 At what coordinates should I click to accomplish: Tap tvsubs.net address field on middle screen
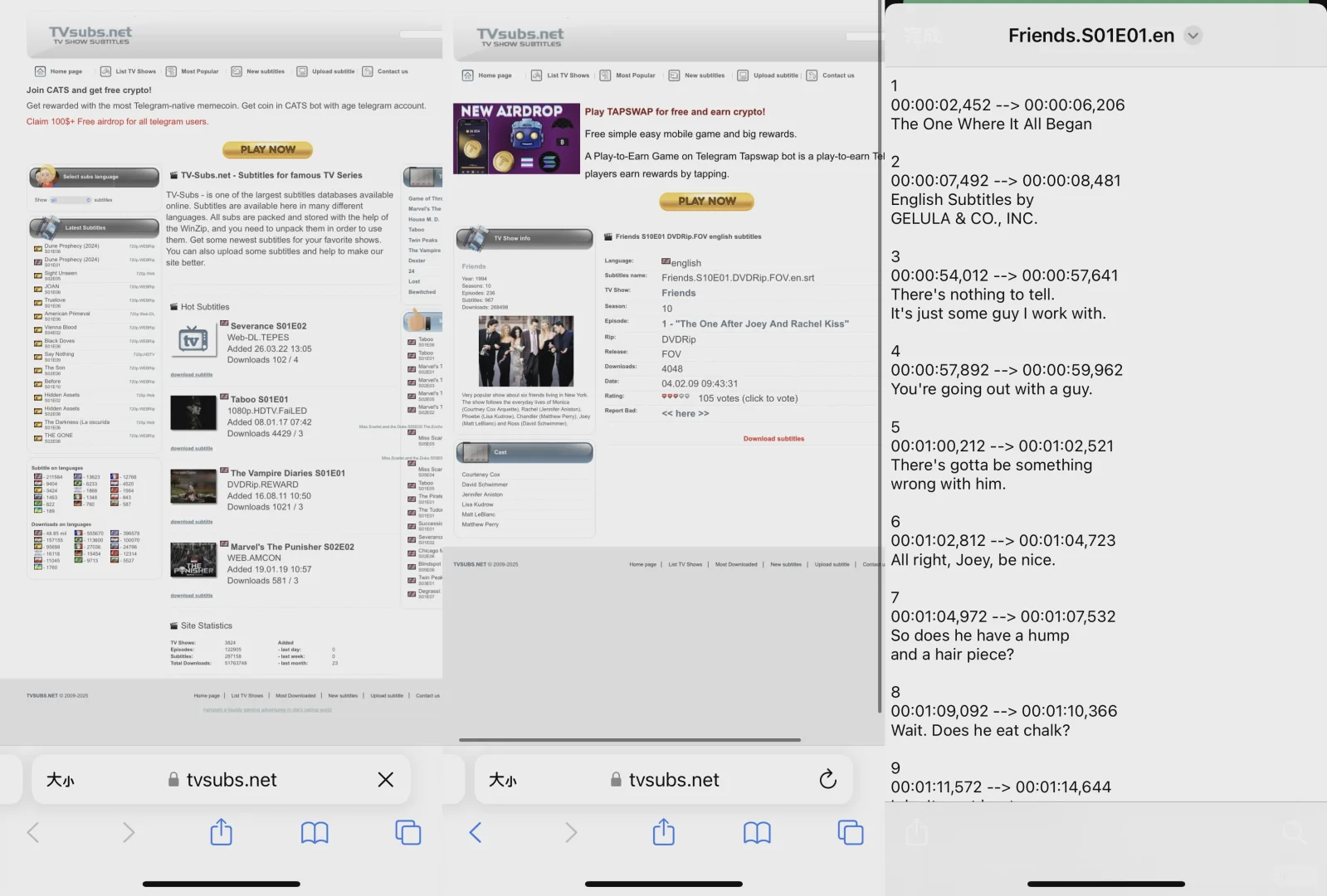664,780
